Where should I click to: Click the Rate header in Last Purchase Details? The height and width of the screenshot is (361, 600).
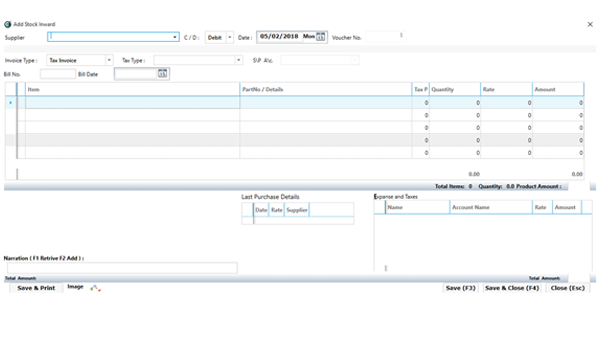276,210
